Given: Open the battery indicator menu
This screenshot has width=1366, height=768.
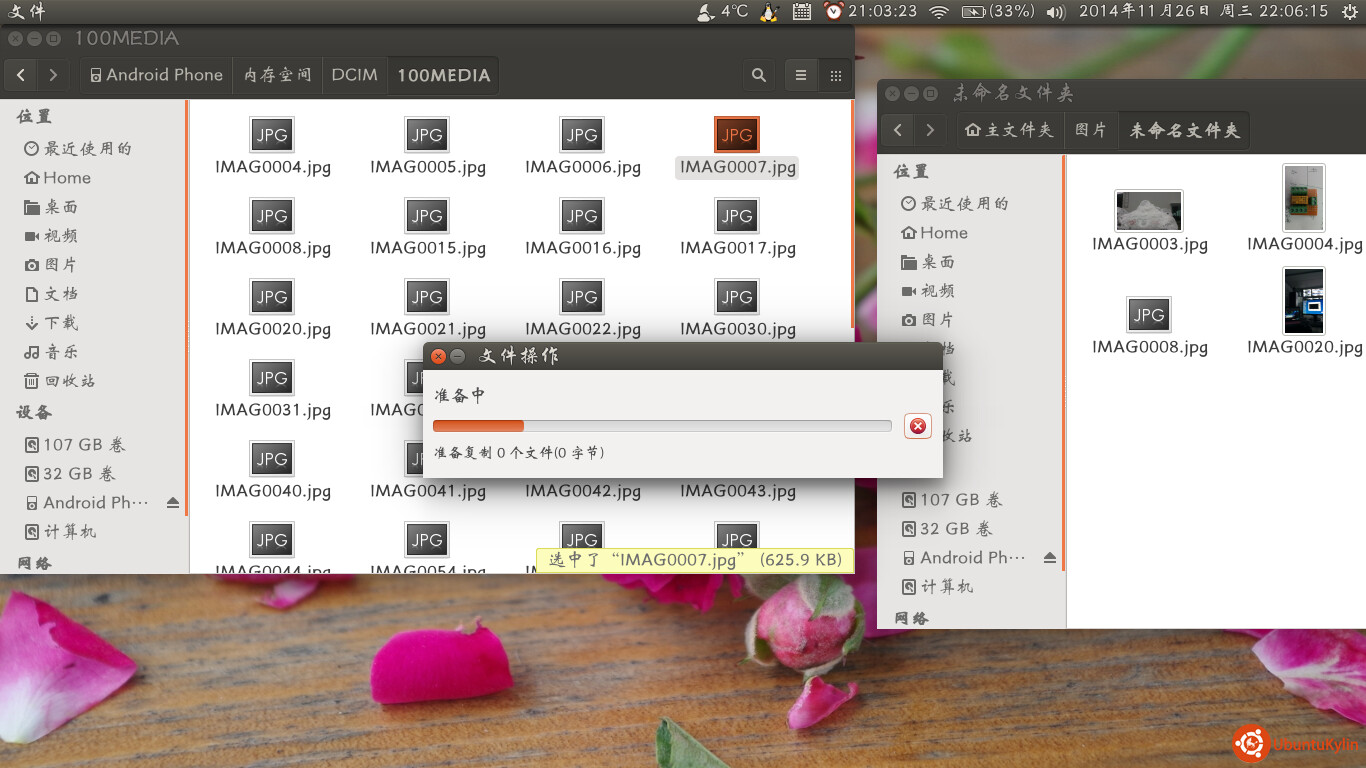Looking at the screenshot, I should pyautogui.click(x=998, y=12).
